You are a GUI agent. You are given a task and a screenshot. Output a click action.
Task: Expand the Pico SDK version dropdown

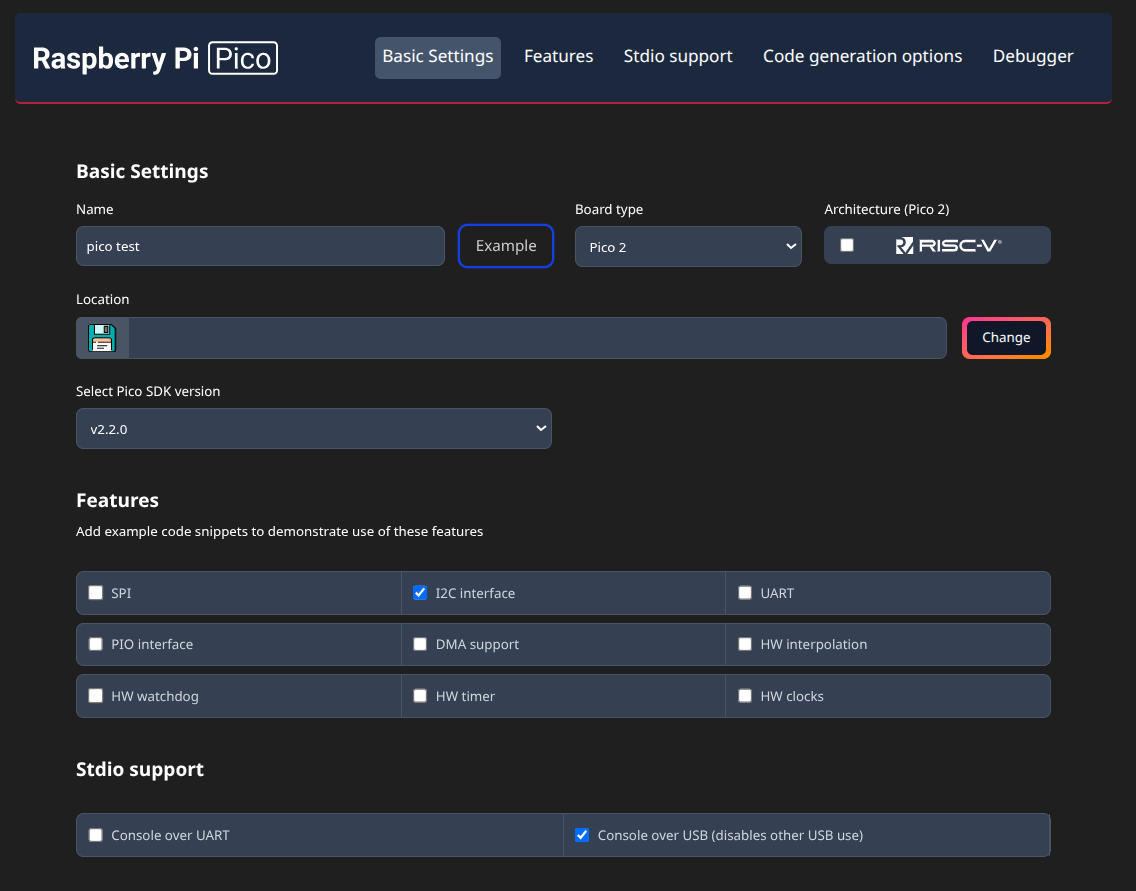[x=313, y=429]
